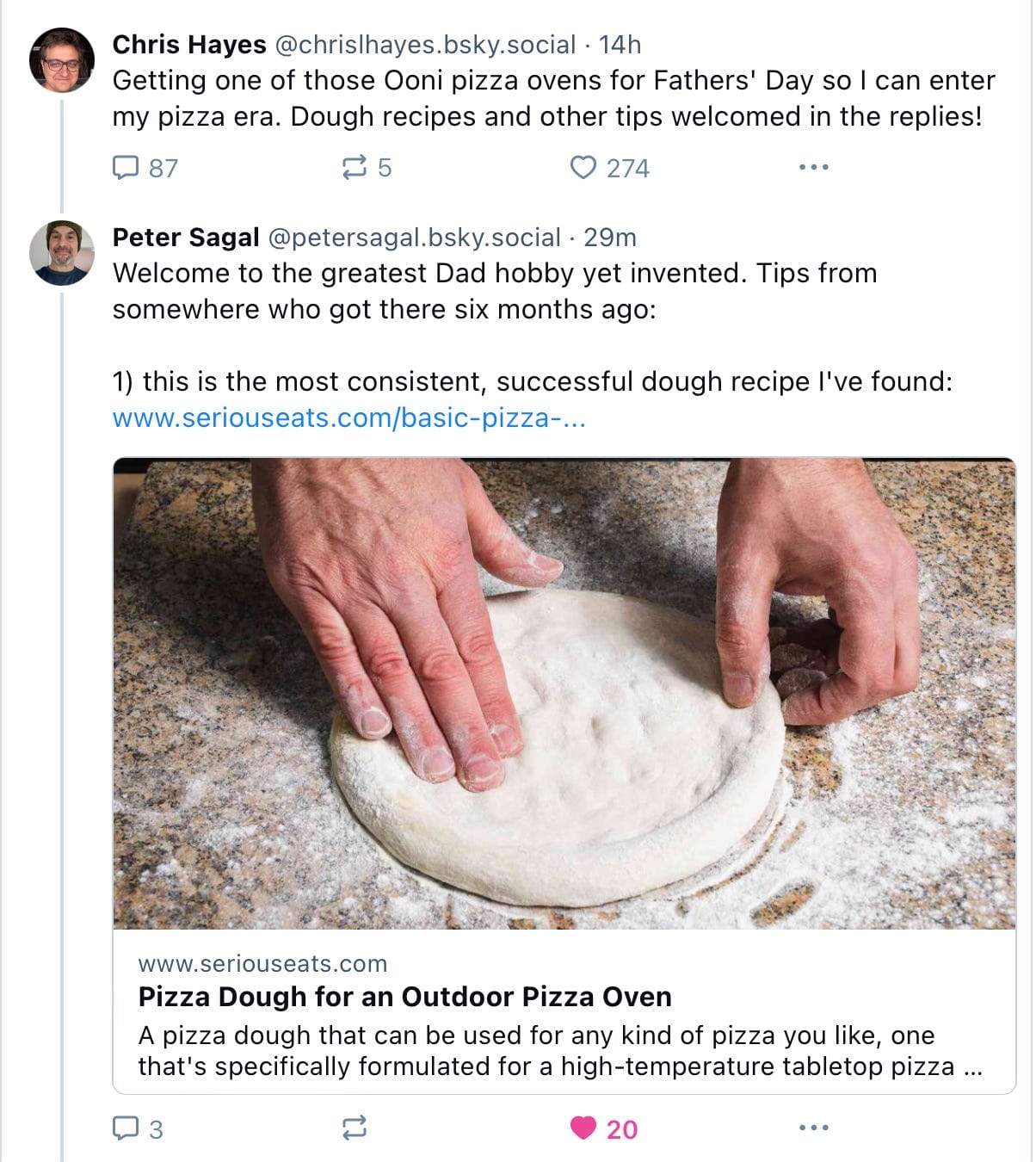Reply to Peter Sagal's post
1036x1162 pixels.
point(126,1128)
